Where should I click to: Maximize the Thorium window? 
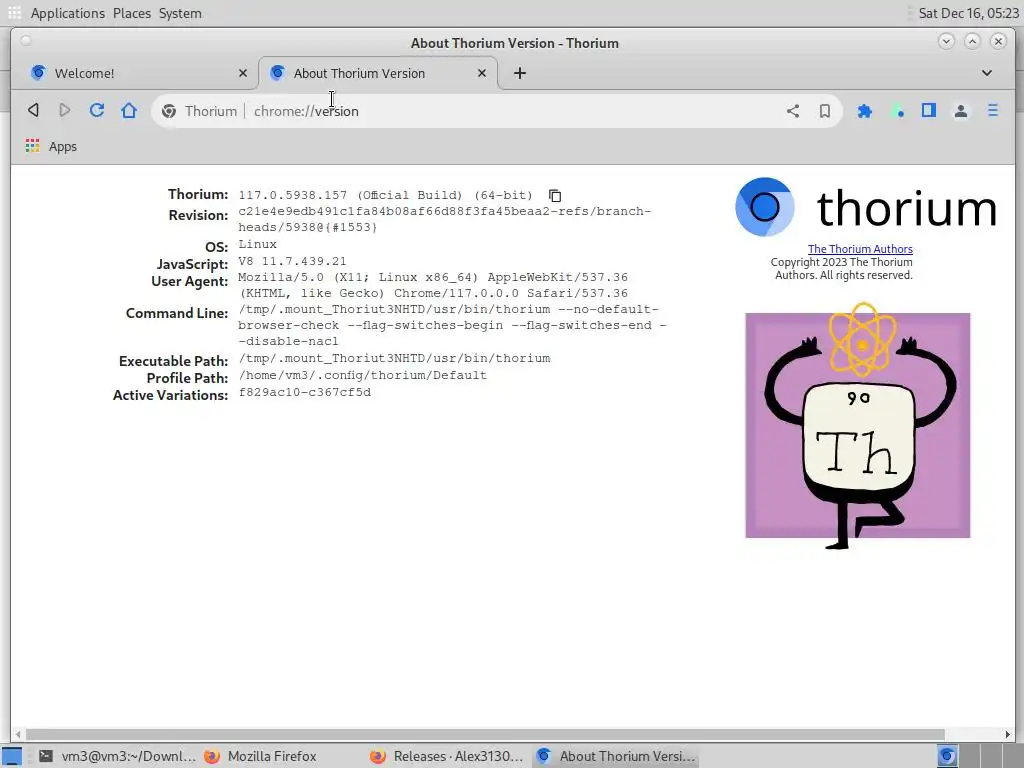(972, 41)
